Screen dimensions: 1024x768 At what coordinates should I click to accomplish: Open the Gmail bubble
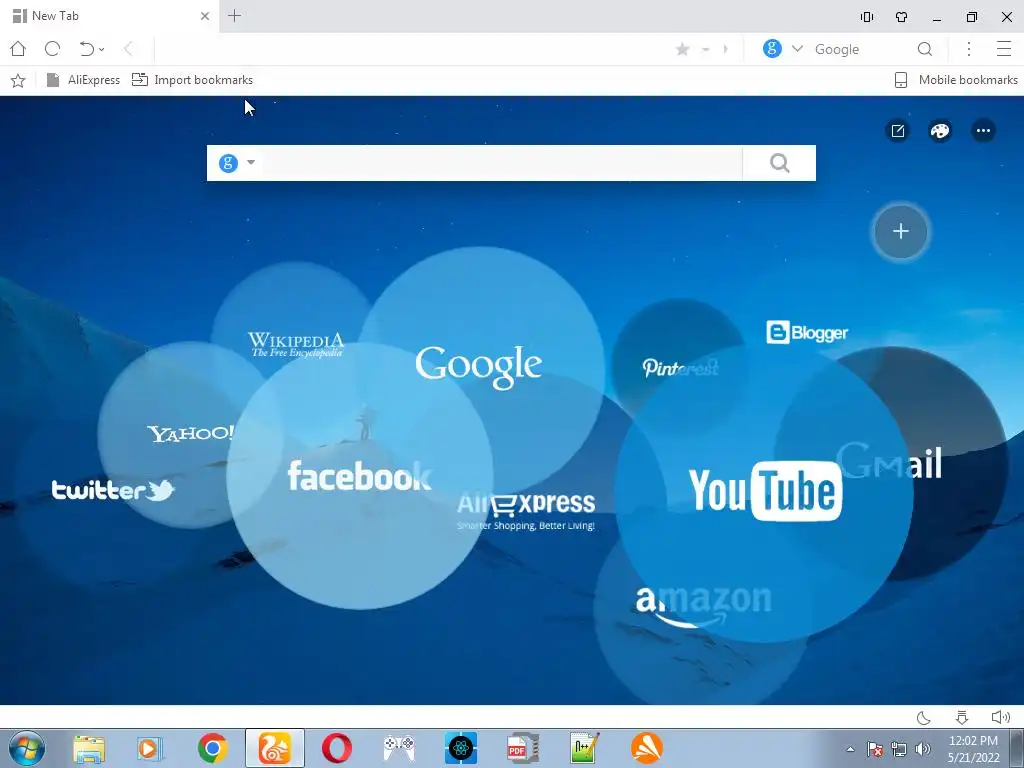889,462
